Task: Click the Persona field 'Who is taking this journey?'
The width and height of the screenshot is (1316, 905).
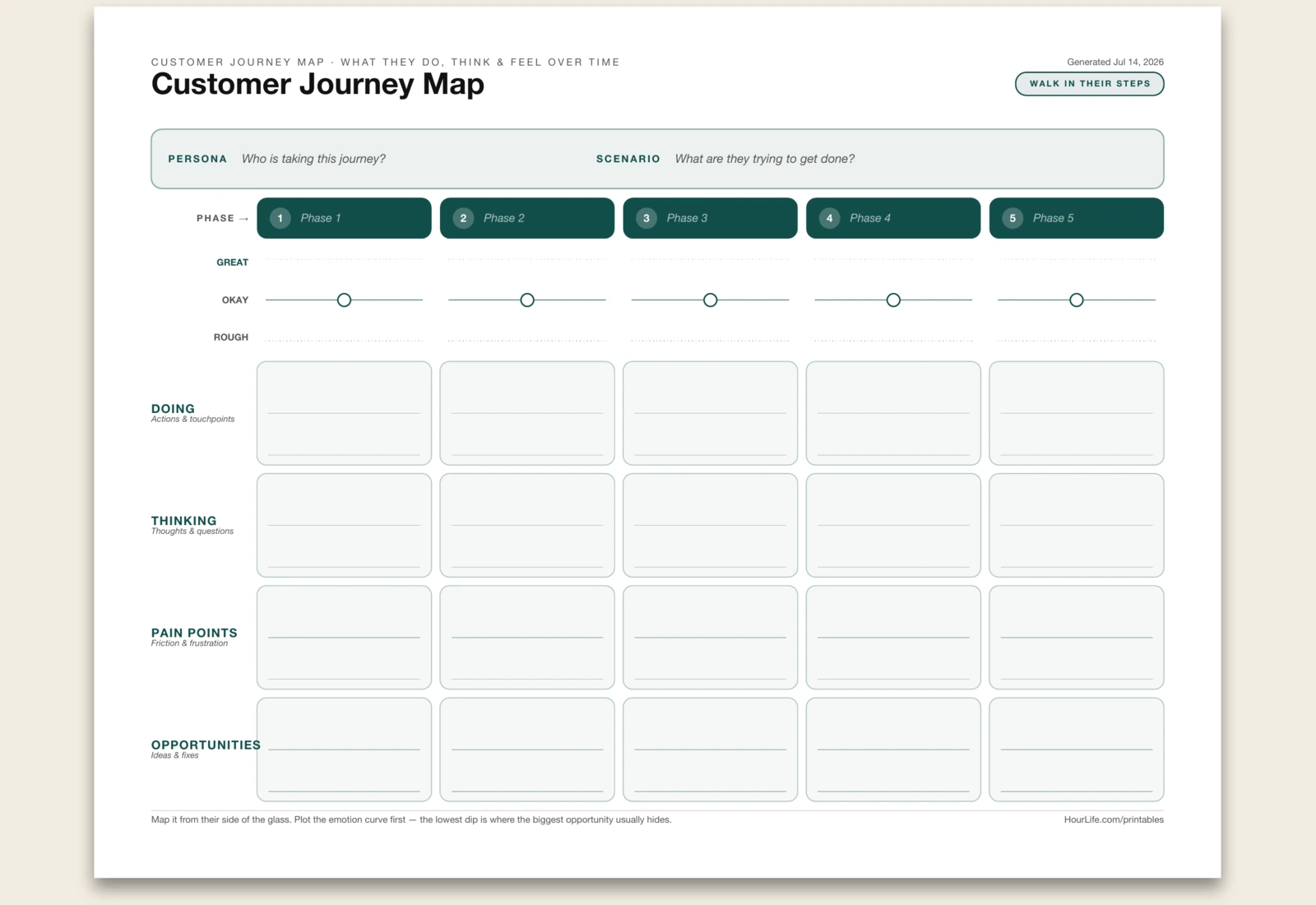Action: click(x=313, y=159)
